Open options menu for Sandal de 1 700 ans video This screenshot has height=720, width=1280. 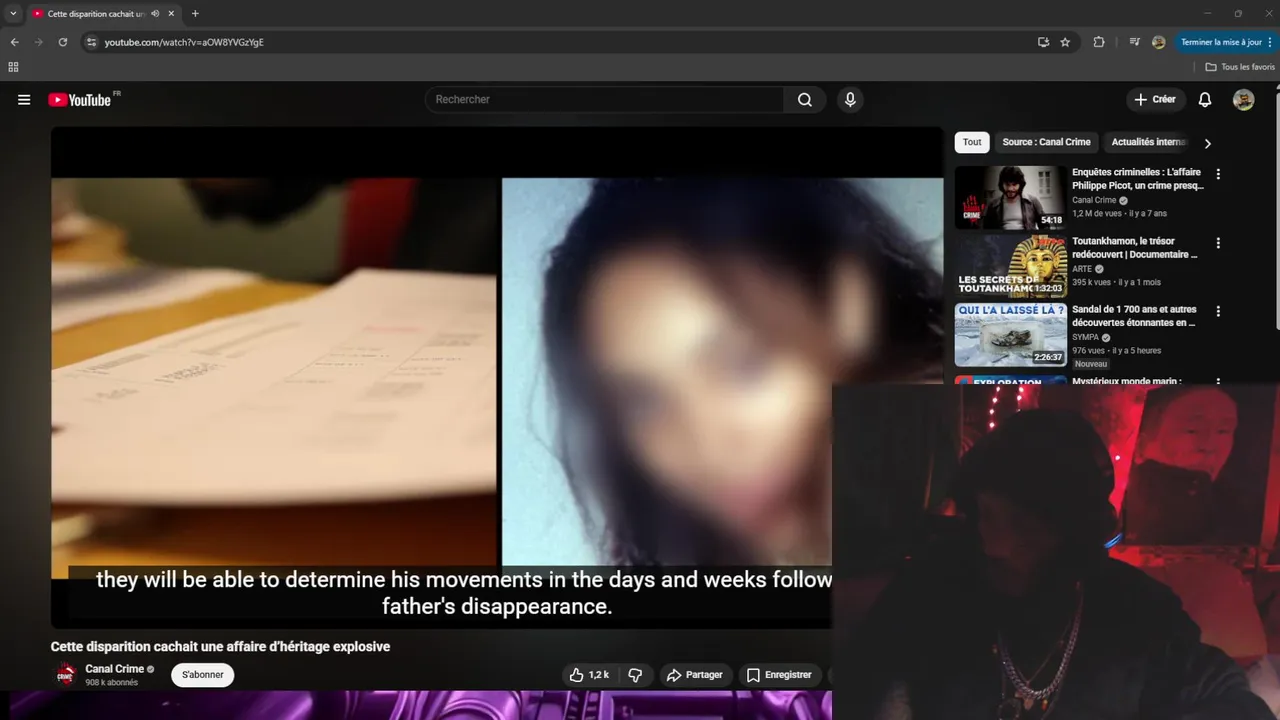click(1217, 311)
